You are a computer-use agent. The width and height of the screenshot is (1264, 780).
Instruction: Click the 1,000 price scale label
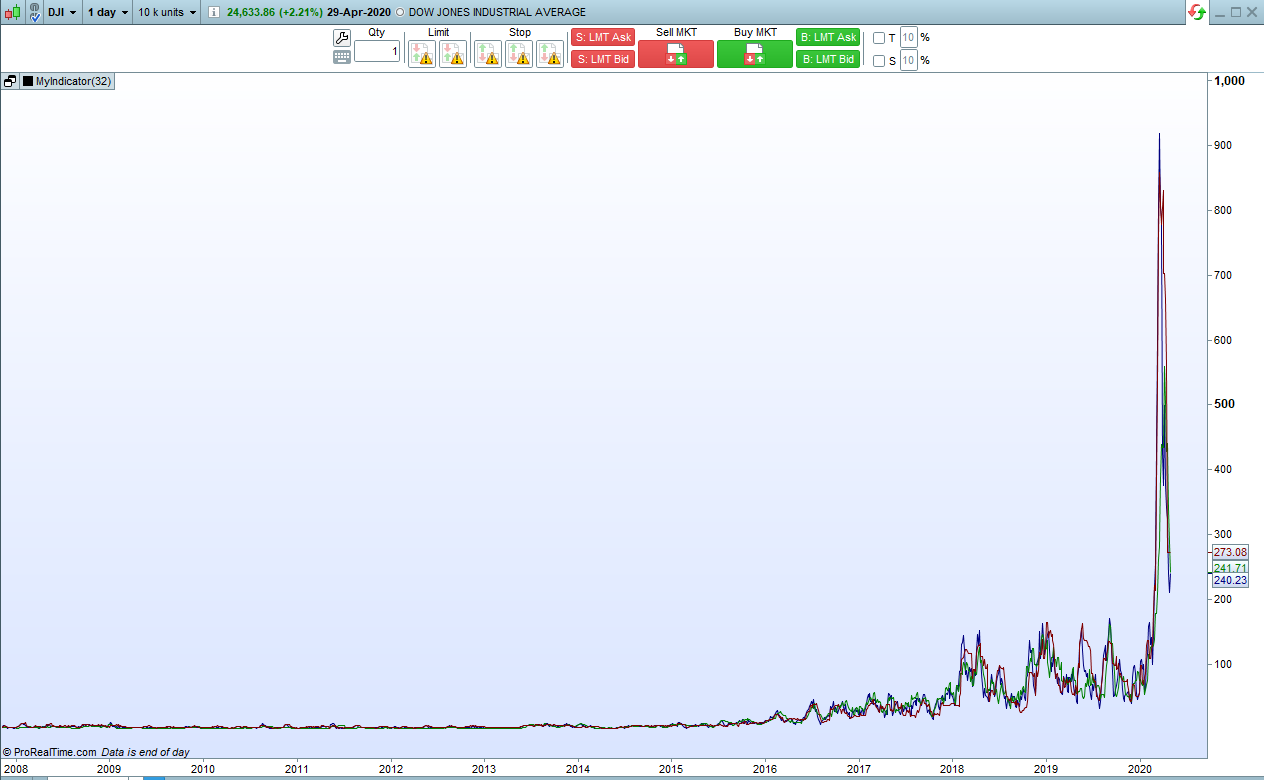pos(1229,81)
